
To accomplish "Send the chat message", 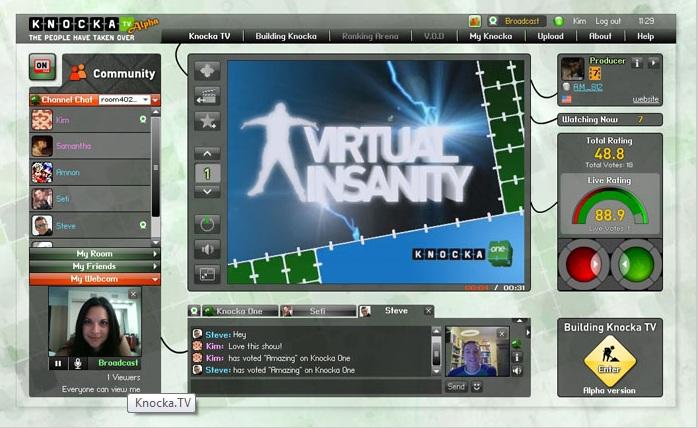I will point(456,387).
